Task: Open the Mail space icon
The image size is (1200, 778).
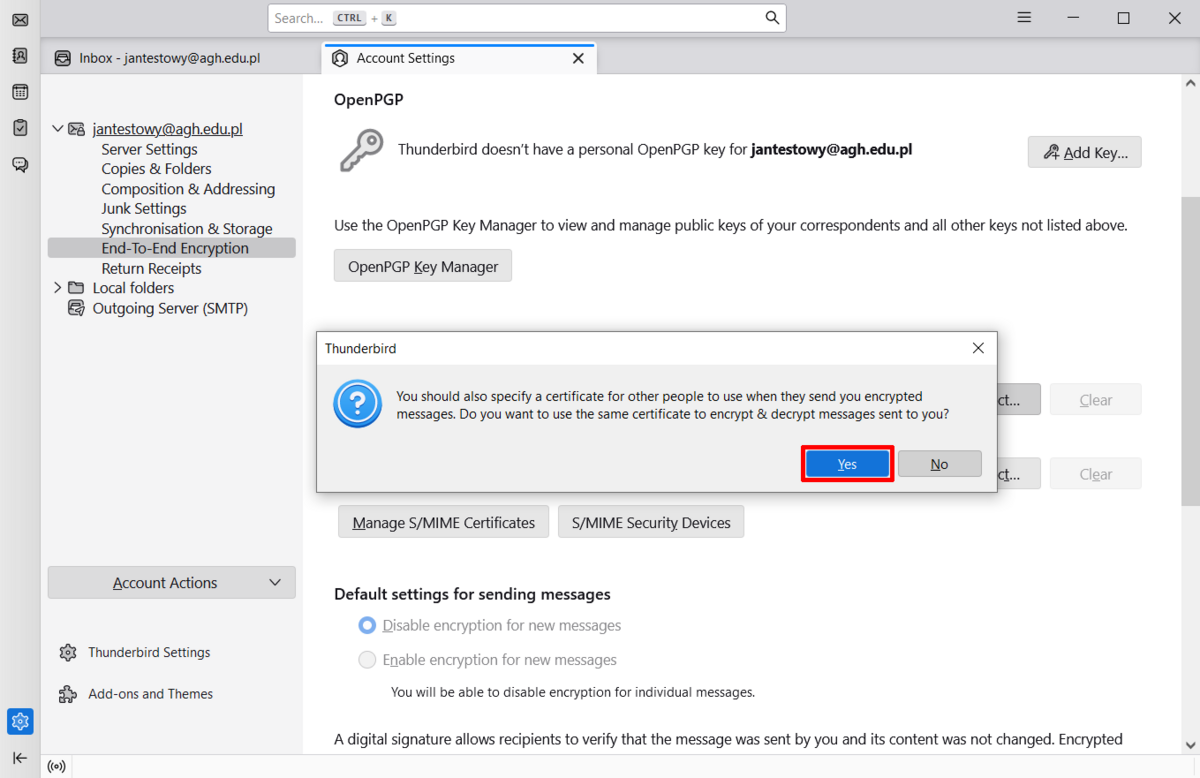Action: click(20, 20)
